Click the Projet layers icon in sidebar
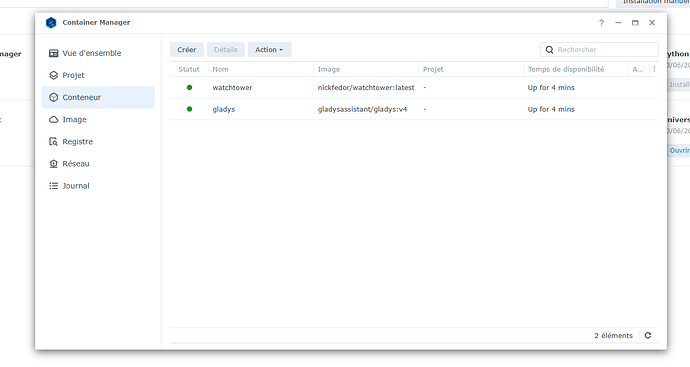The width and height of the screenshot is (690, 367). [x=54, y=75]
